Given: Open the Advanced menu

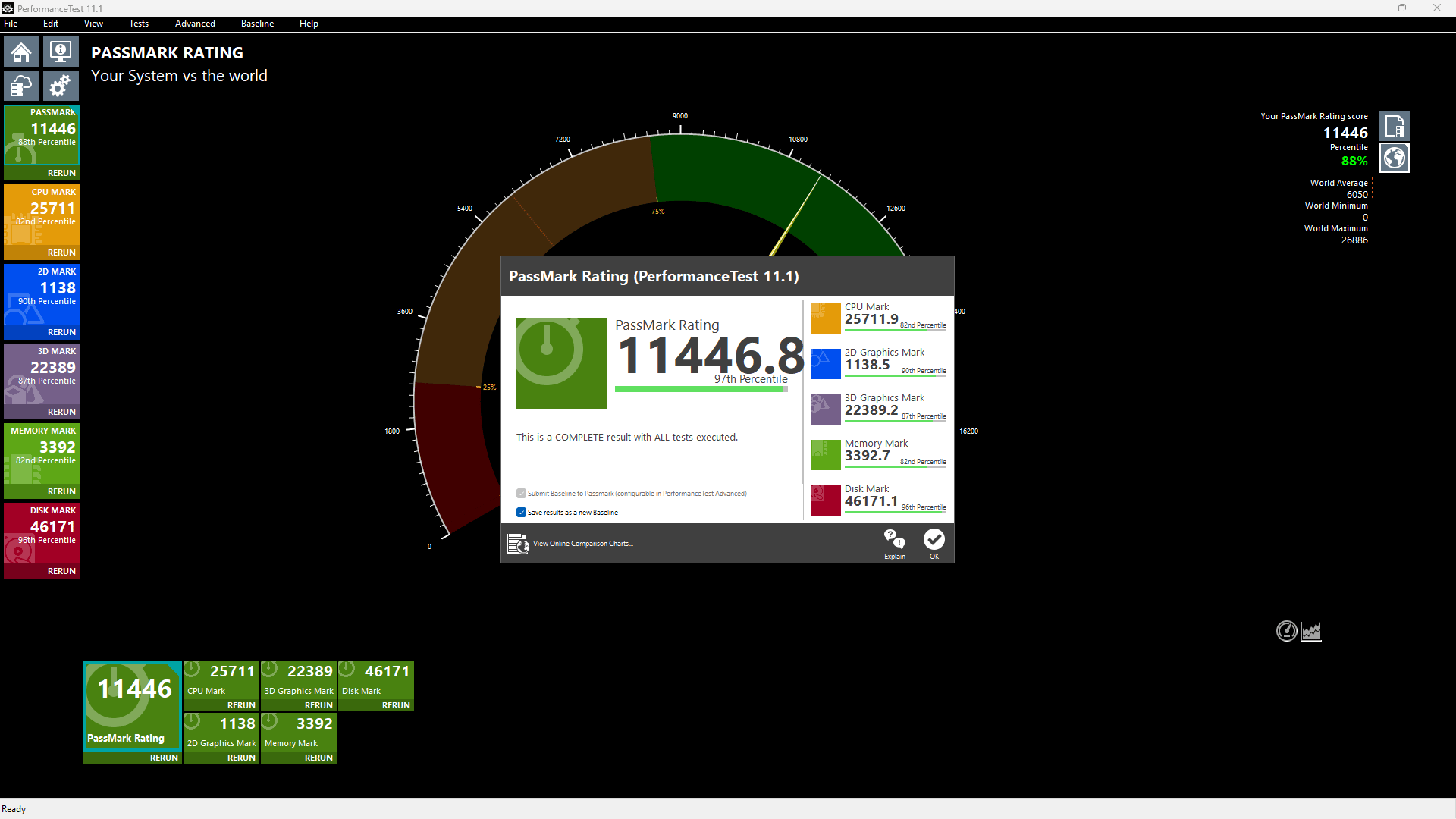Looking at the screenshot, I should [x=195, y=24].
